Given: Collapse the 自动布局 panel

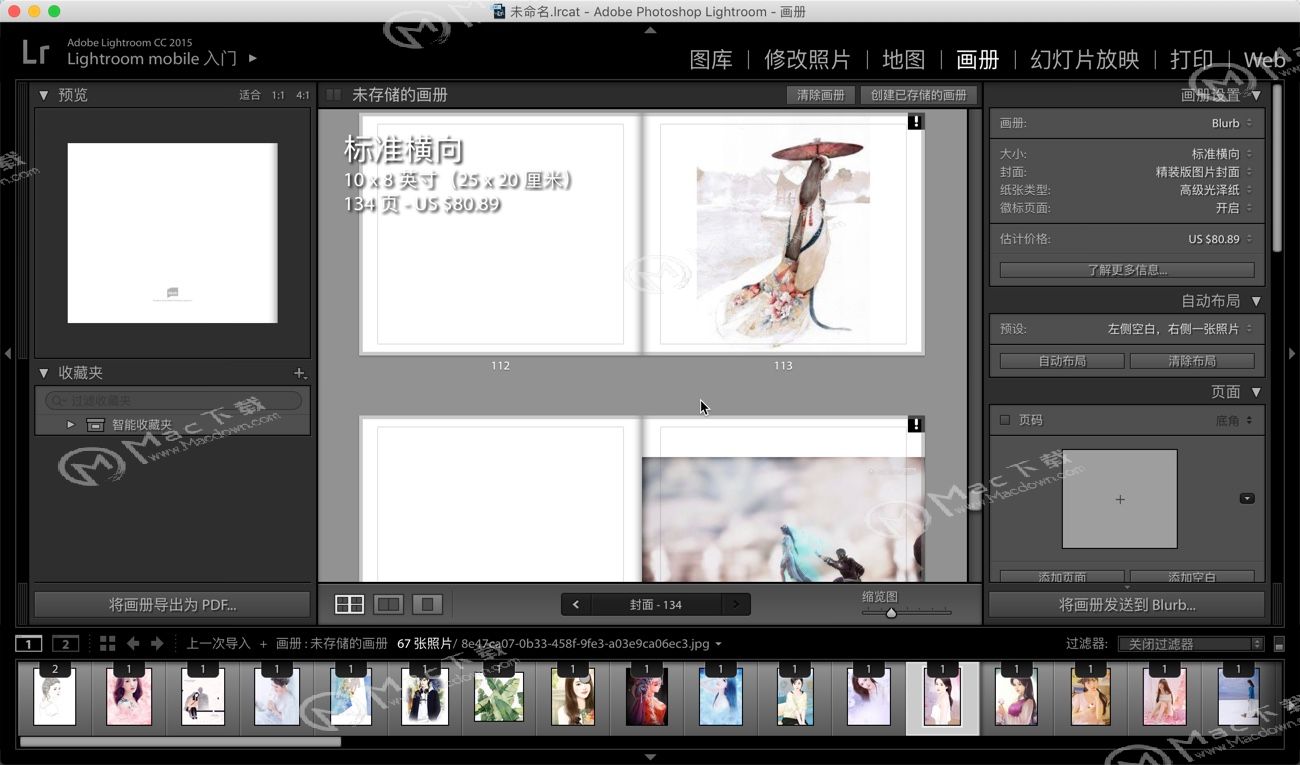Looking at the screenshot, I should [x=1256, y=301].
